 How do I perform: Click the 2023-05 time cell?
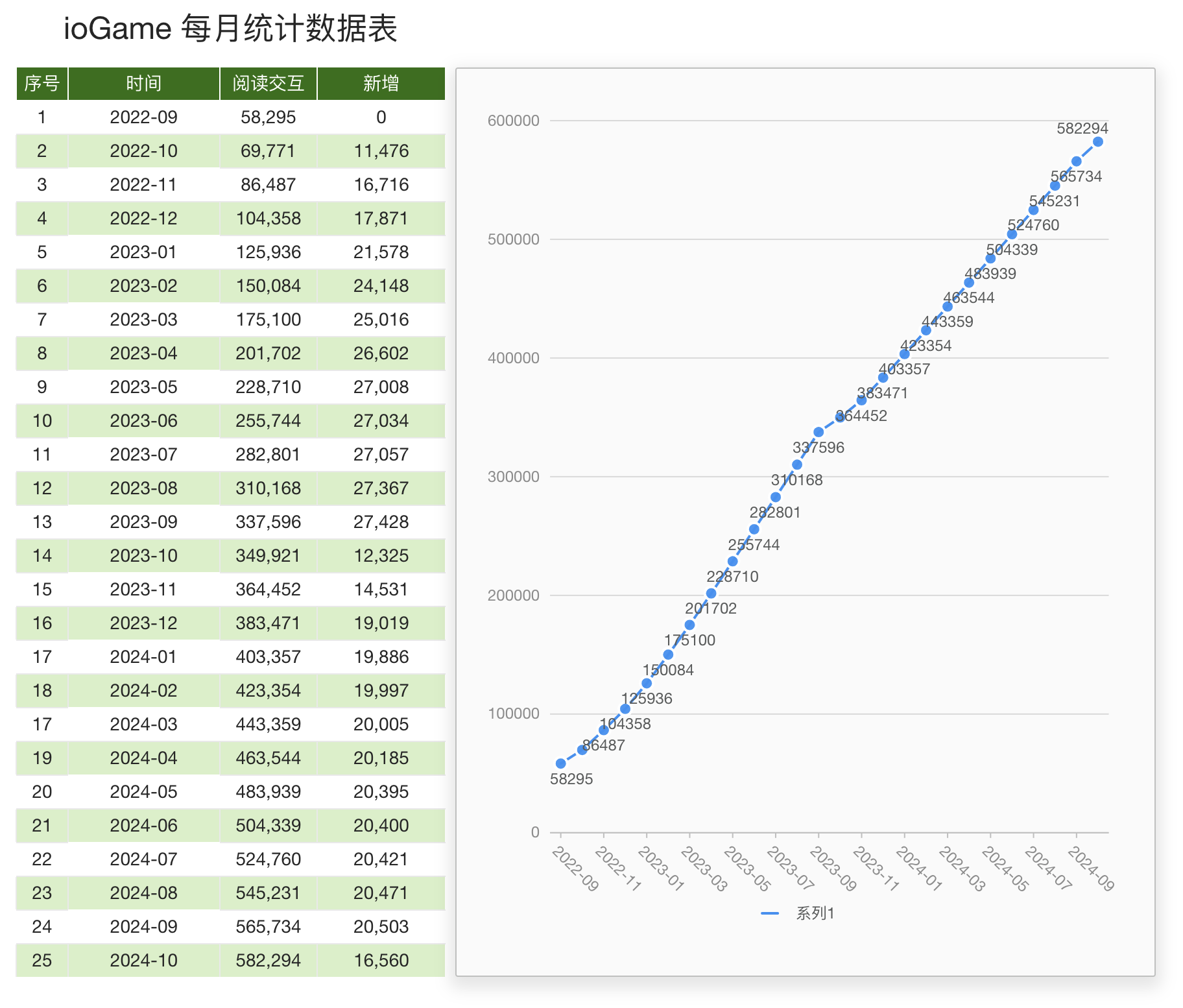pyautogui.click(x=144, y=387)
